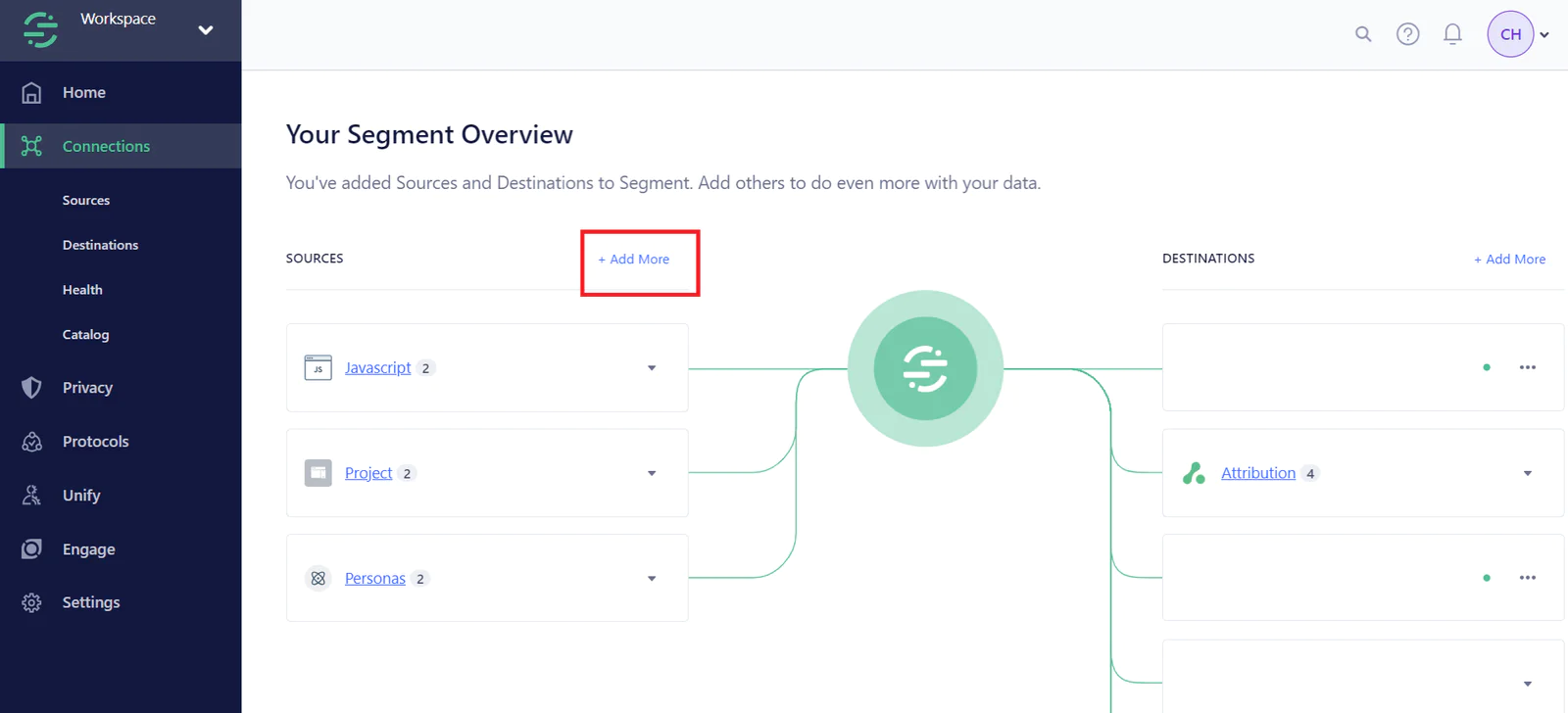Select the Connections icon in the sidebar
Viewport: 1568px width, 713px height.
tap(31, 145)
